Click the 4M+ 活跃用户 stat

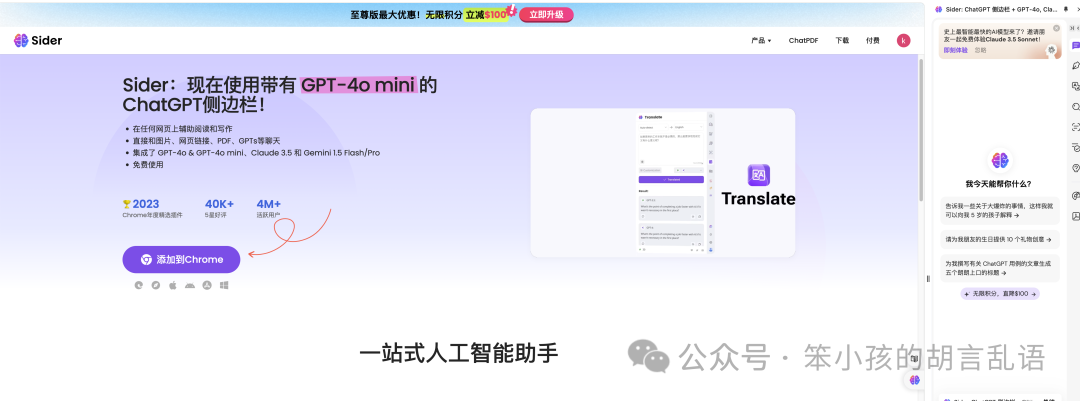tap(269, 208)
